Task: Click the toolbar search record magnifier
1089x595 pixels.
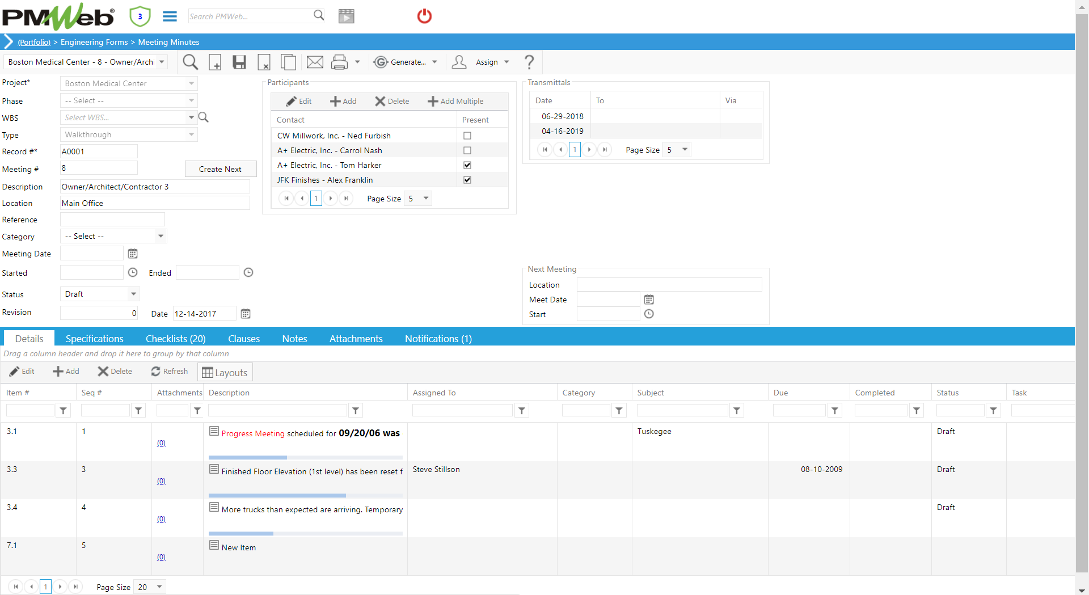Action: pos(190,62)
